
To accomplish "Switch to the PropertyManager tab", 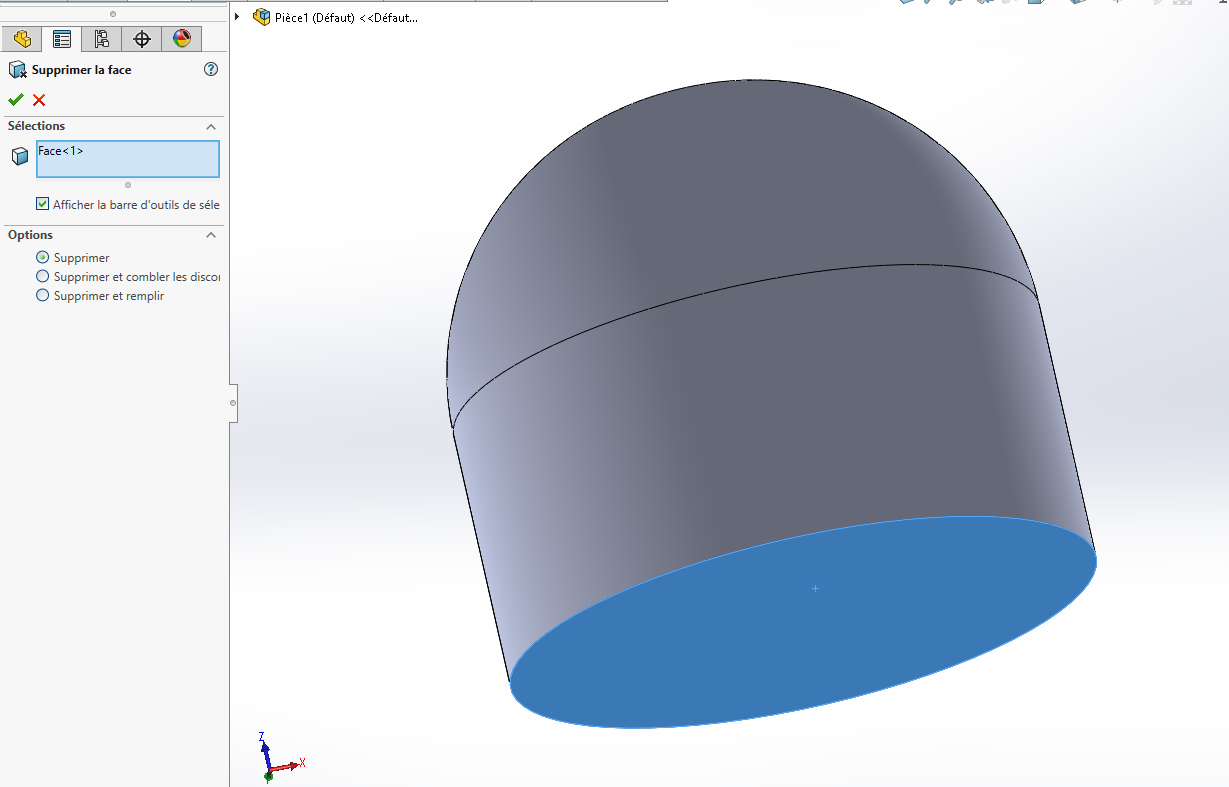I will pos(62,39).
